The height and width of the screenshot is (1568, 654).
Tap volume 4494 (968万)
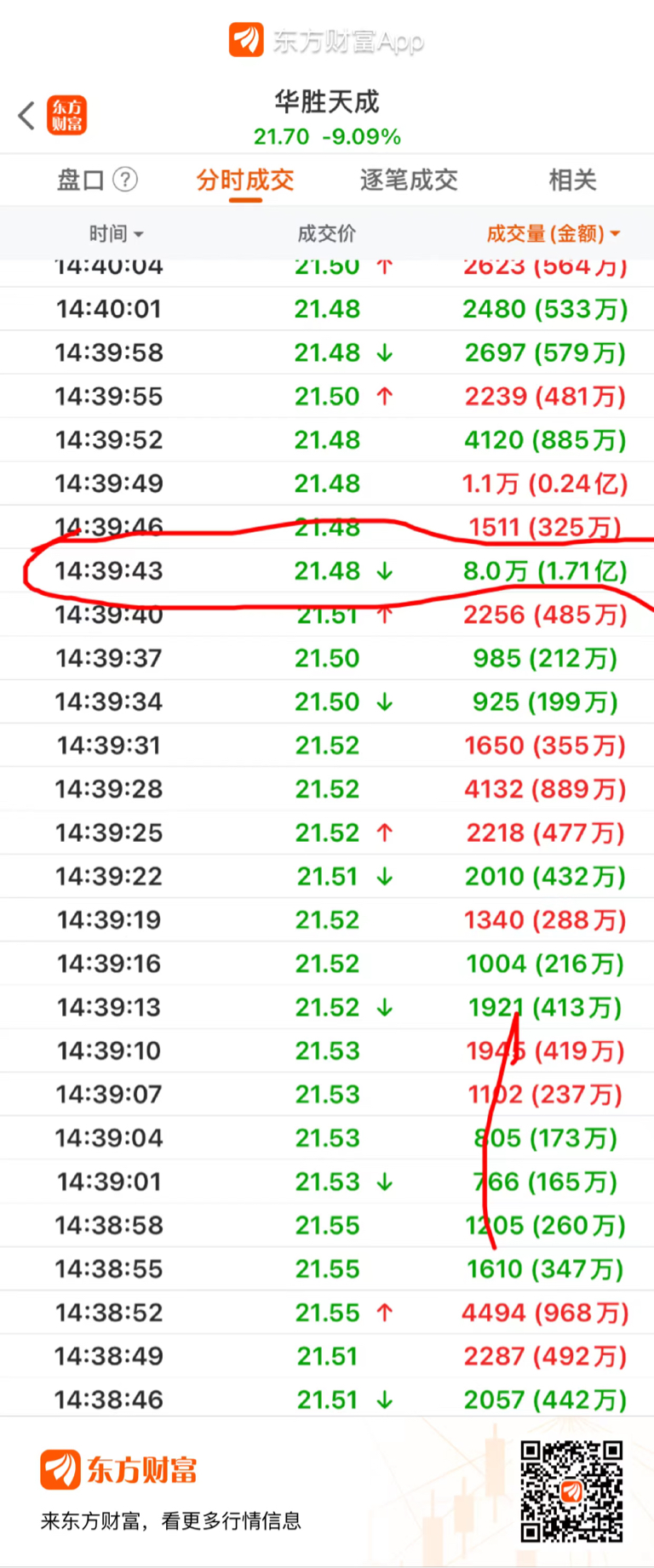545,1312
